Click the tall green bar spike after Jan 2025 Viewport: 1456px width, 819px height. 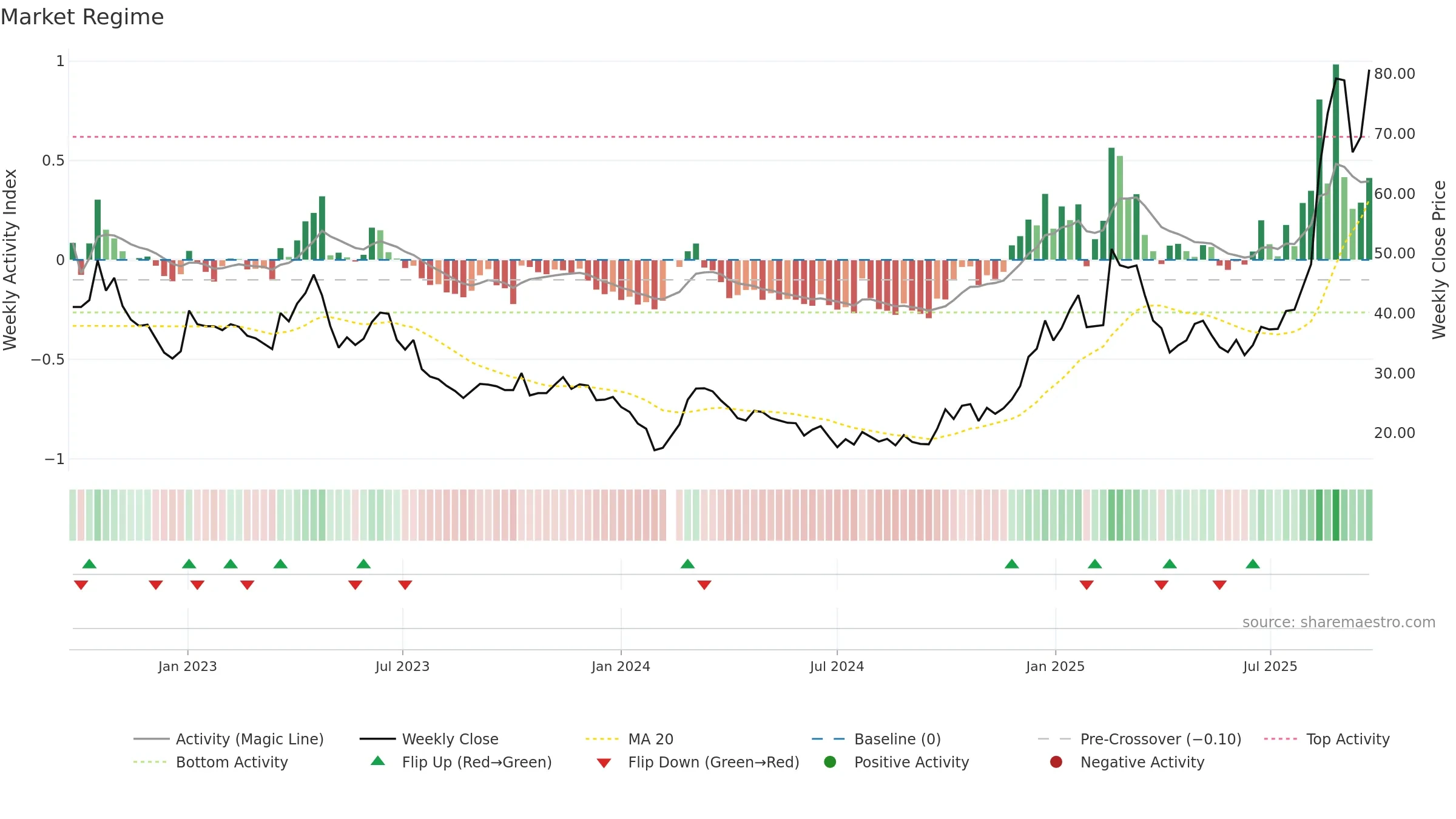1111,204
